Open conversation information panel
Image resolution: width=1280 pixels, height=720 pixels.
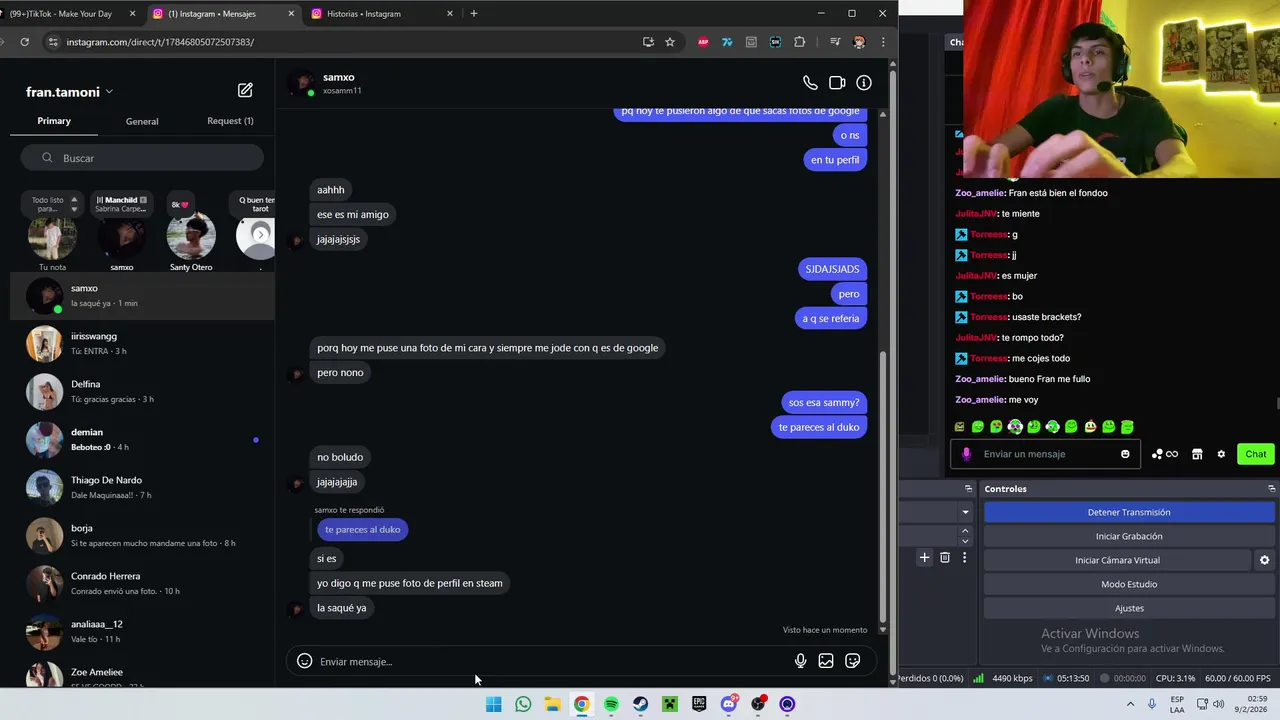864,83
